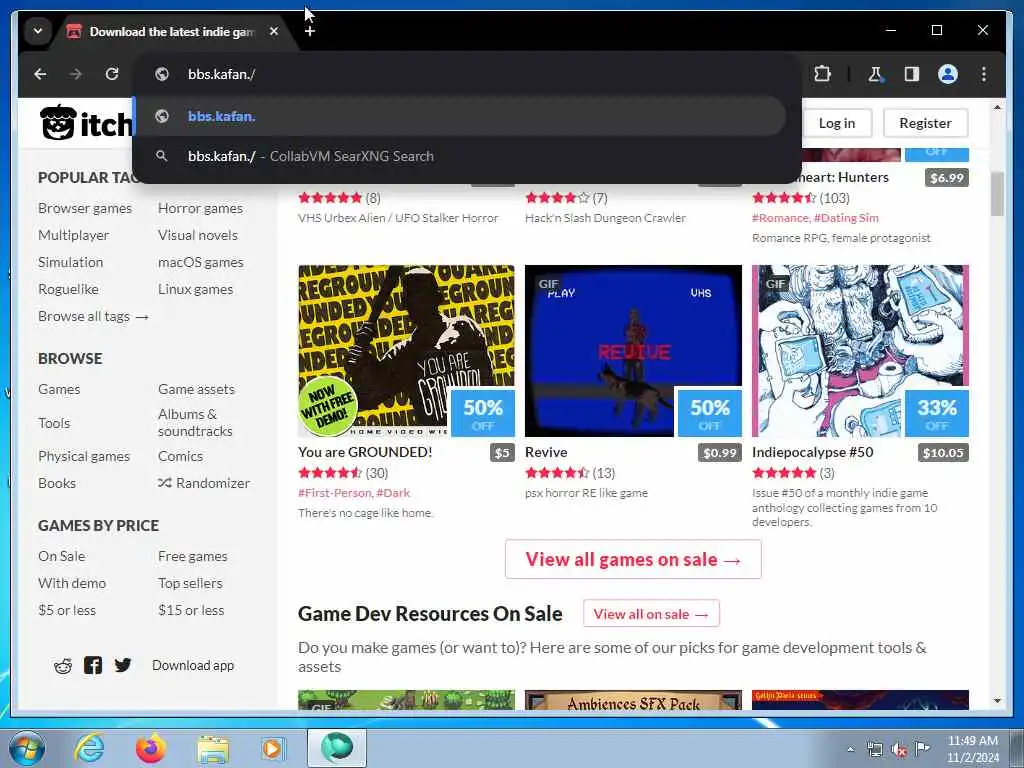Open You are GROUNDED! game thumbnail
The height and width of the screenshot is (768, 1024).
click(406, 351)
